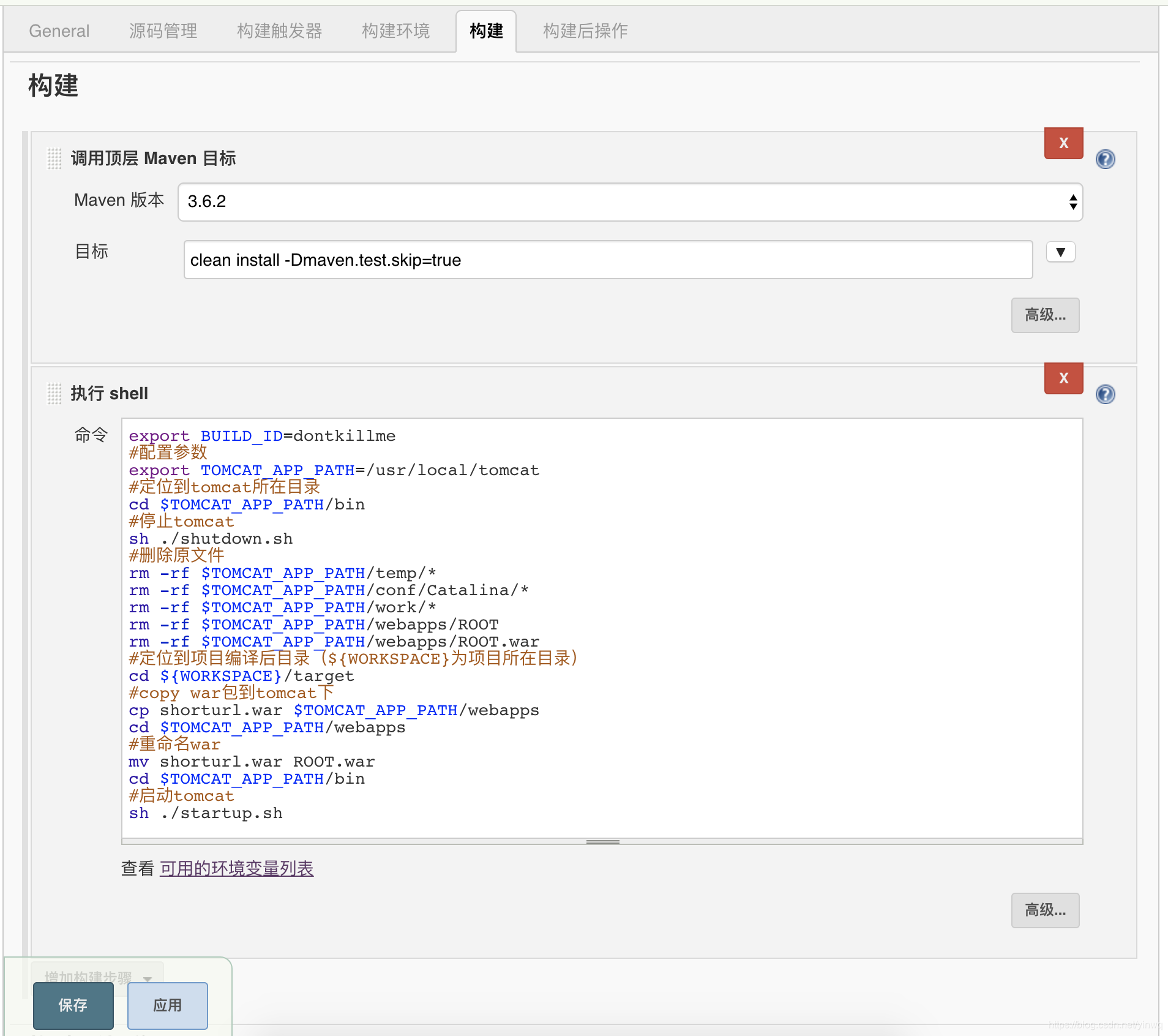This screenshot has width=1168, height=1036.
Task: Click the '#配置参数' comment line
Action: (x=168, y=453)
